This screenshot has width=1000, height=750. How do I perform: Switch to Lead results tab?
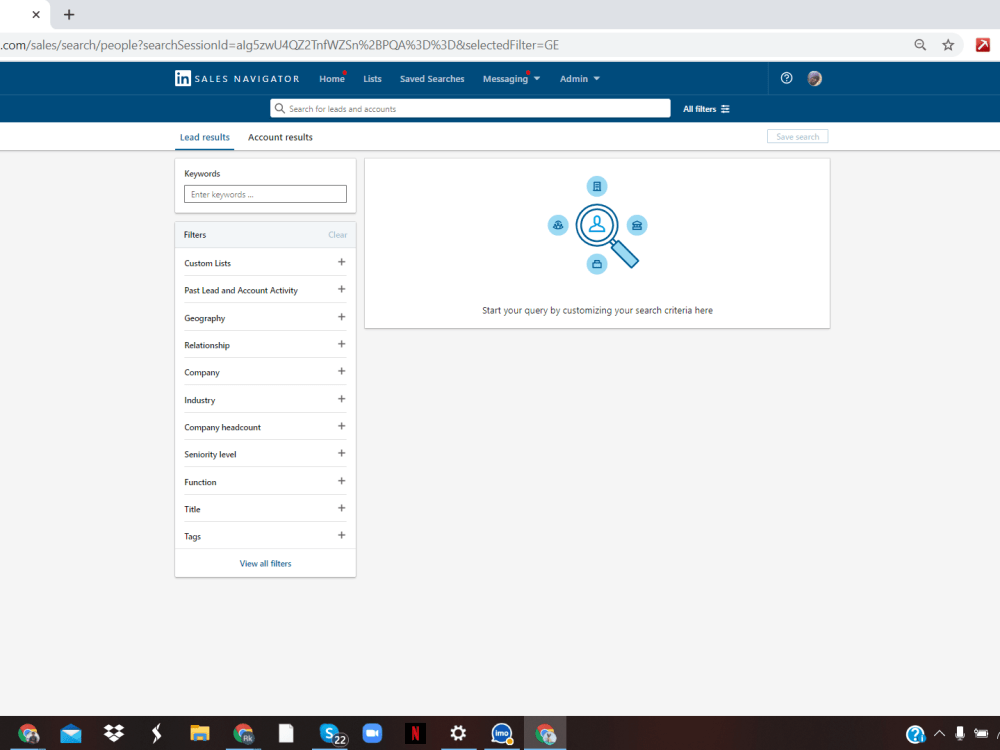click(205, 137)
